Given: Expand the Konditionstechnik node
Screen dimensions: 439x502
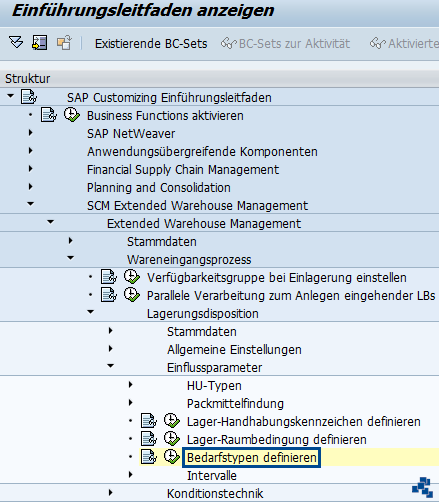Looking at the screenshot, I should 111,493.
